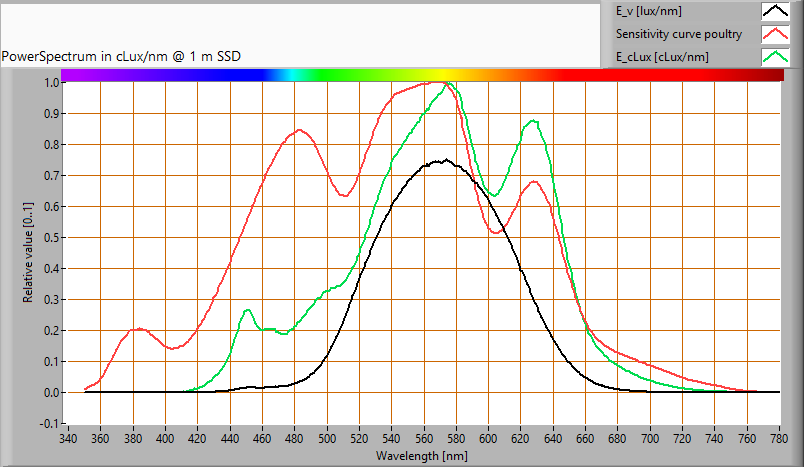Click the green E_cLux plot legend icon
The width and height of the screenshot is (804, 467).
pos(776,56)
